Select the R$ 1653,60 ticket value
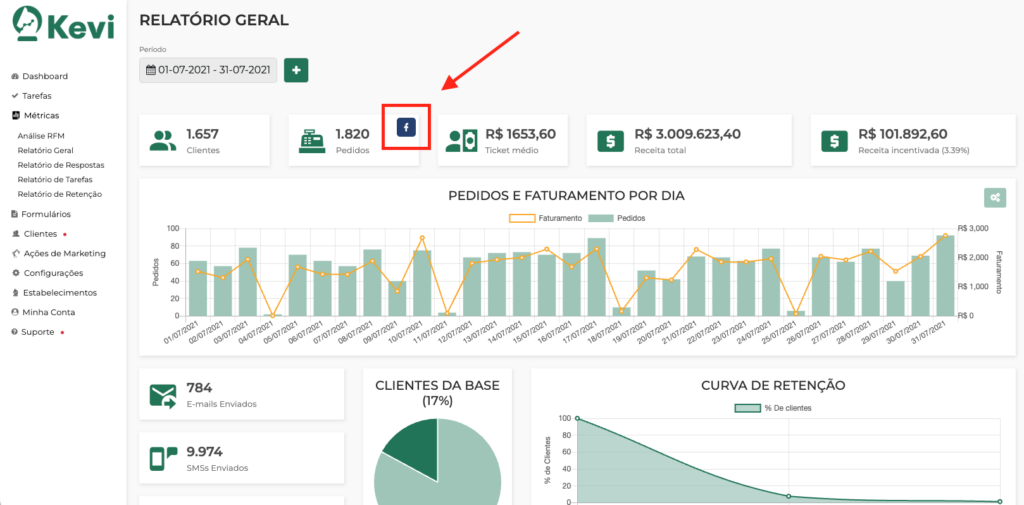The width and height of the screenshot is (1024, 505). [520, 135]
